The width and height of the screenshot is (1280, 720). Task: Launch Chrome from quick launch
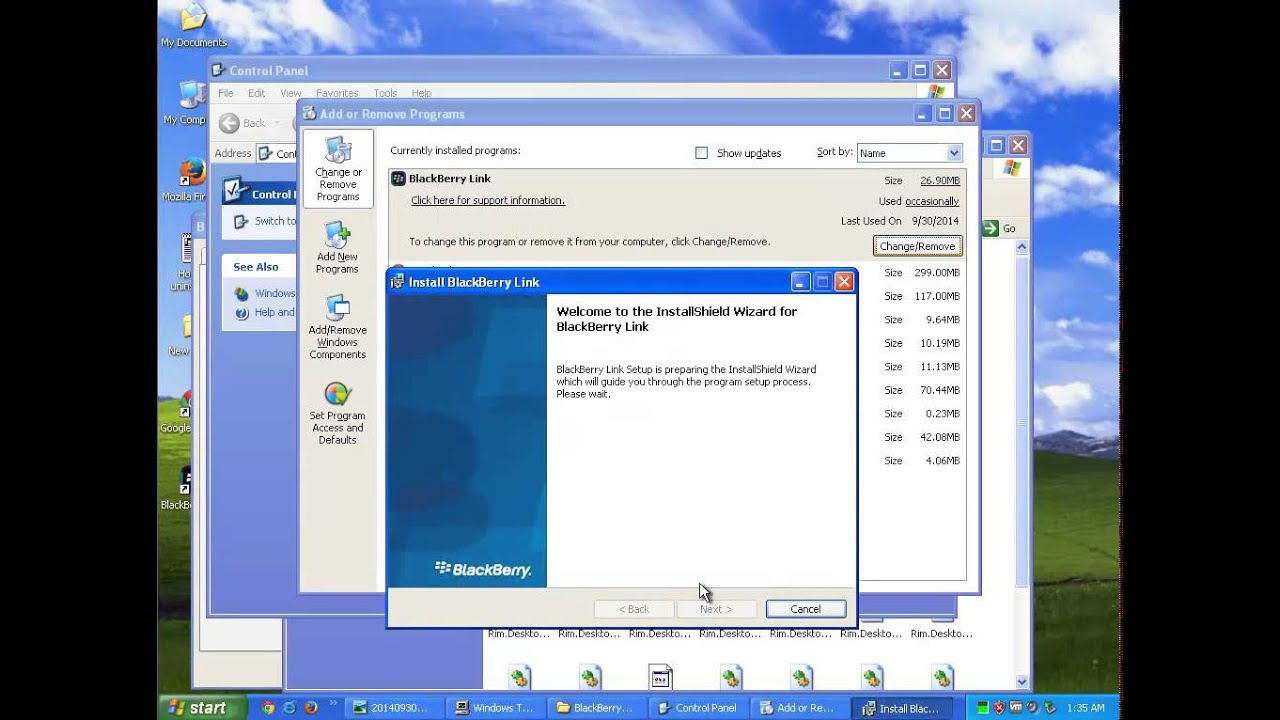pos(268,707)
